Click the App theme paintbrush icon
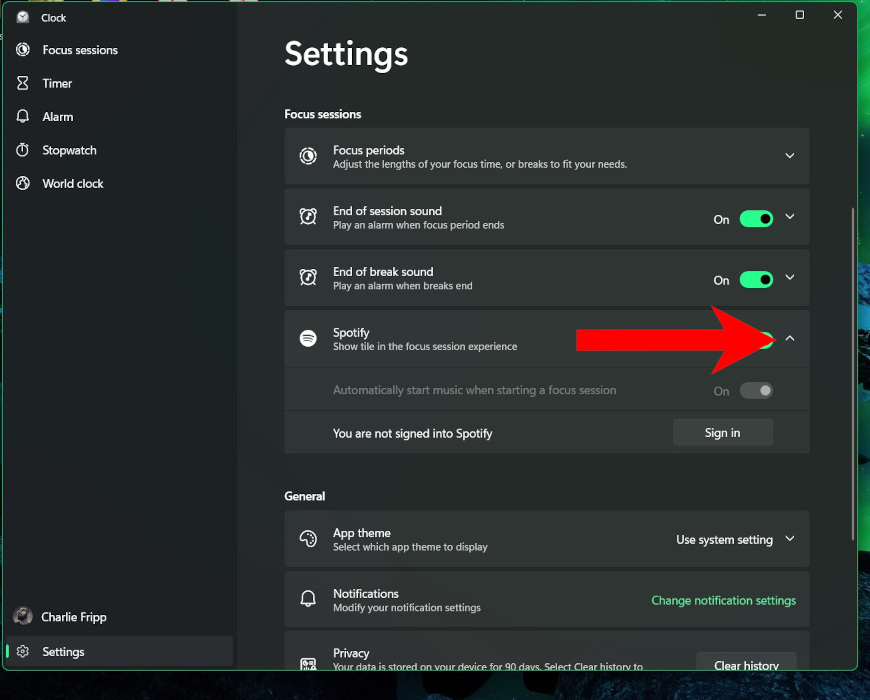870x700 pixels. coord(308,539)
